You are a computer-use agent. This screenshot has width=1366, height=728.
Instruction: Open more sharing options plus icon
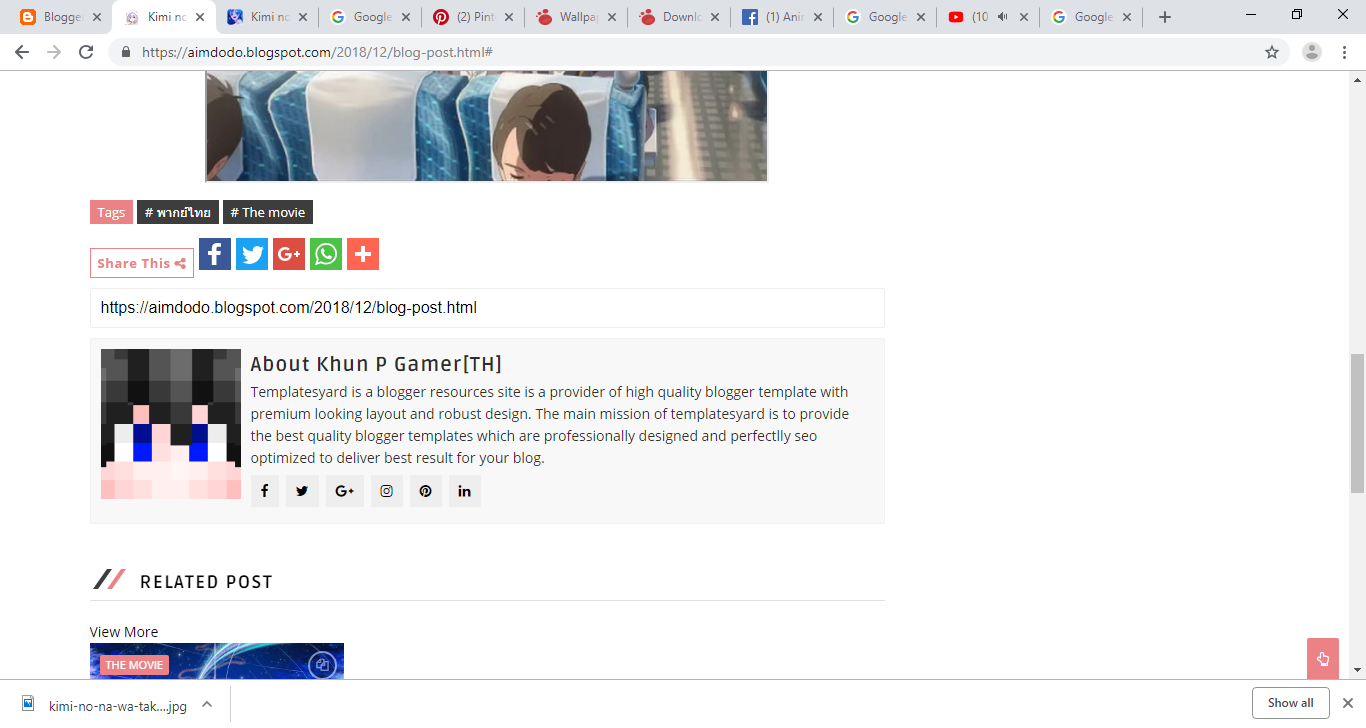pos(363,254)
